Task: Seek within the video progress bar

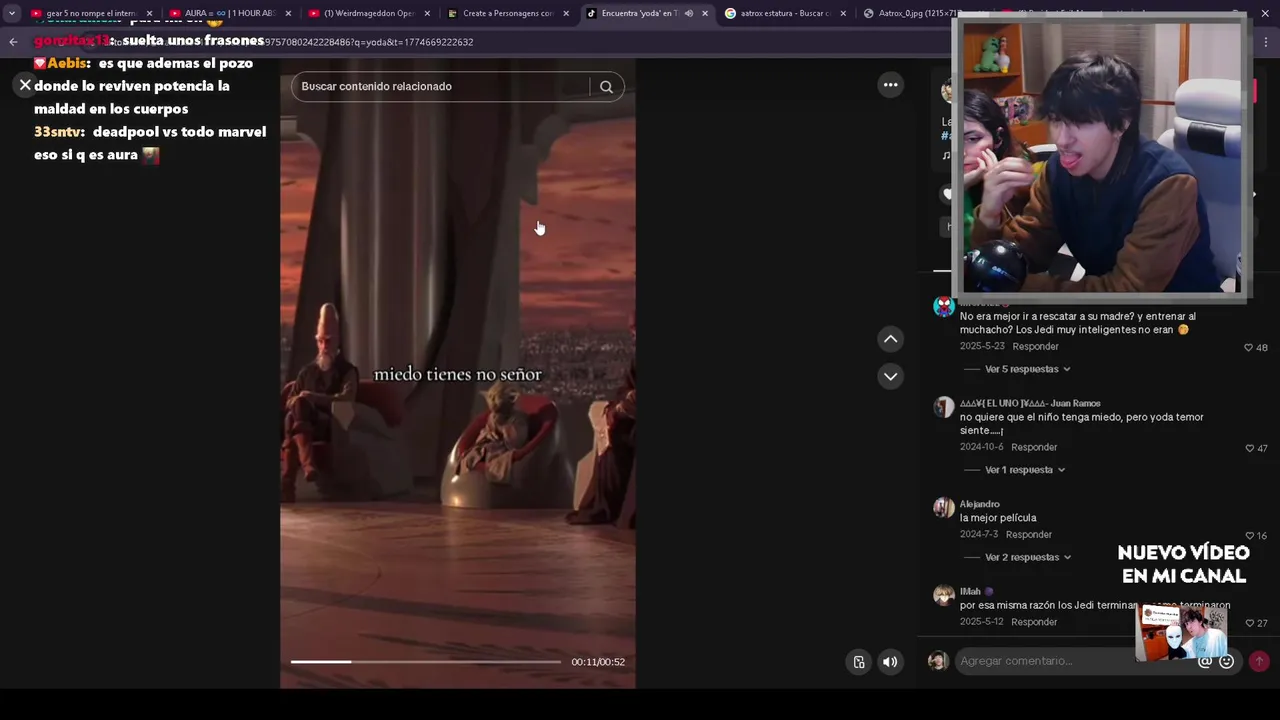Action: click(x=426, y=661)
